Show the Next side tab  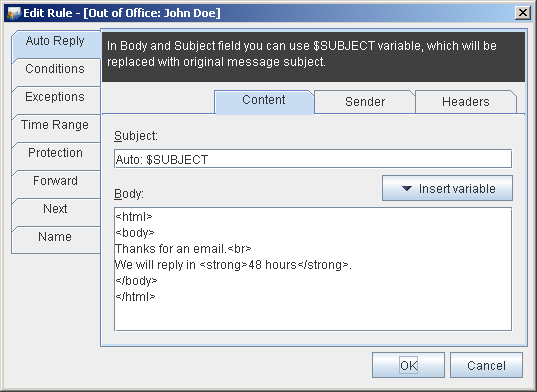[x=55, y=212]
